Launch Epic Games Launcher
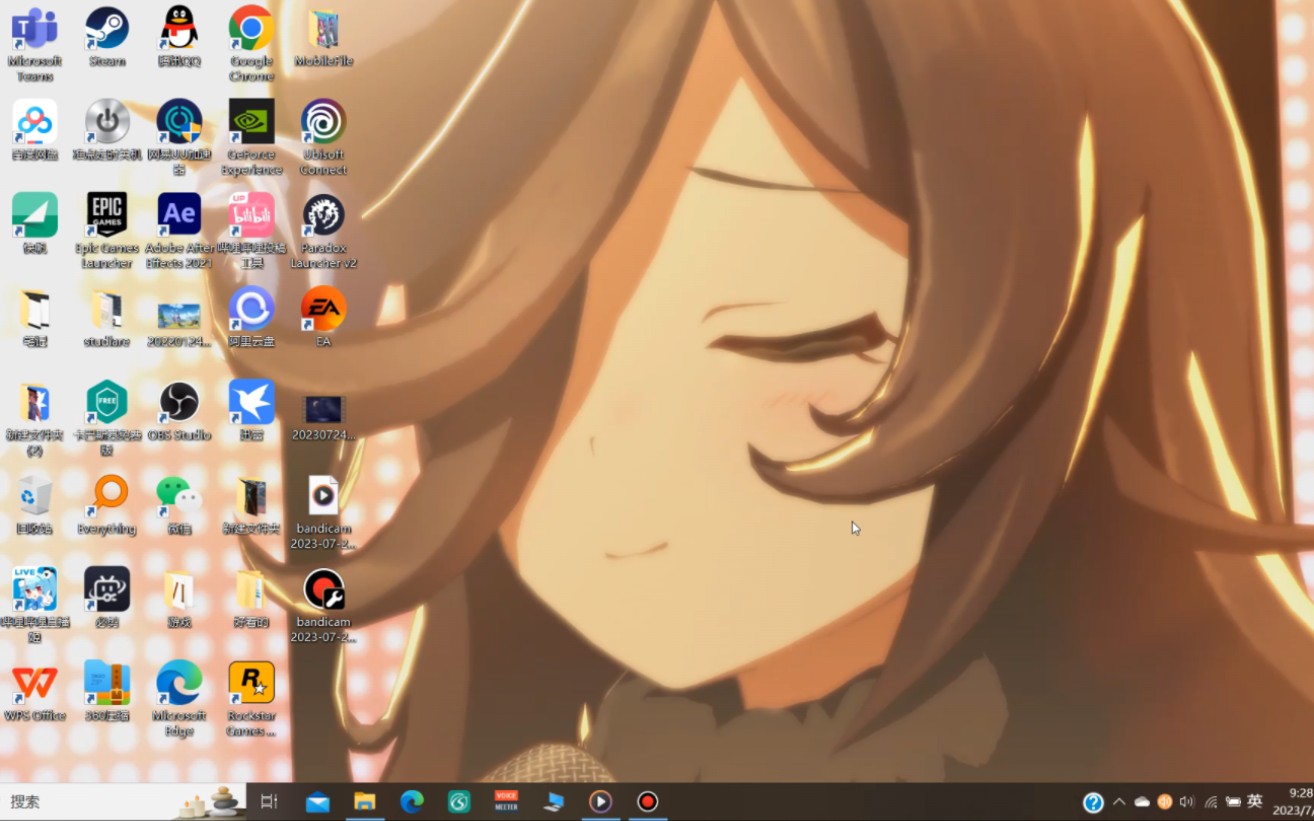The height and width of the screenshot is (821, 1314). coord(107,231)
